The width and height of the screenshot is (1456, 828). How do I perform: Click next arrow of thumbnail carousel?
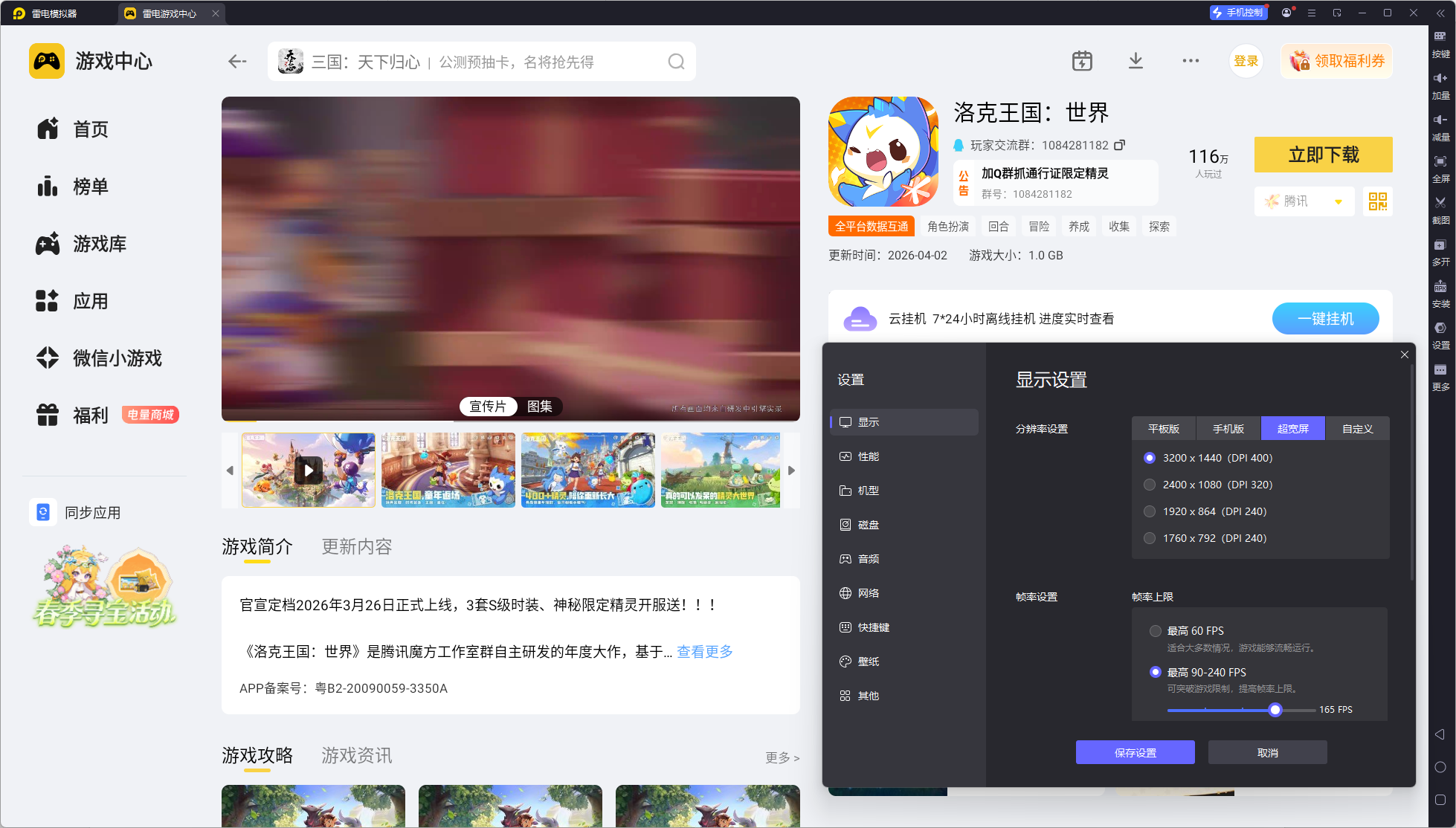coord(791,470)
